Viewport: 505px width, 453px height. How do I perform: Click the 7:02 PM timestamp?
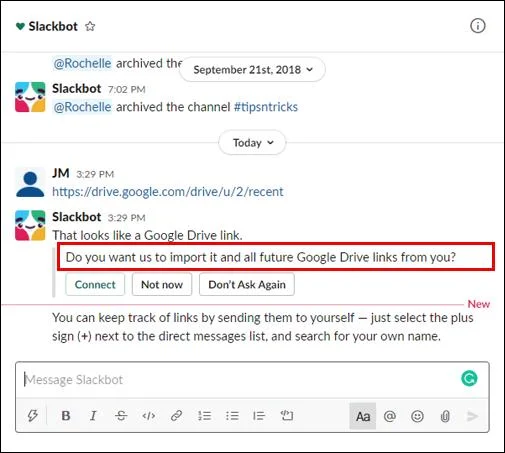pos(127,89)
